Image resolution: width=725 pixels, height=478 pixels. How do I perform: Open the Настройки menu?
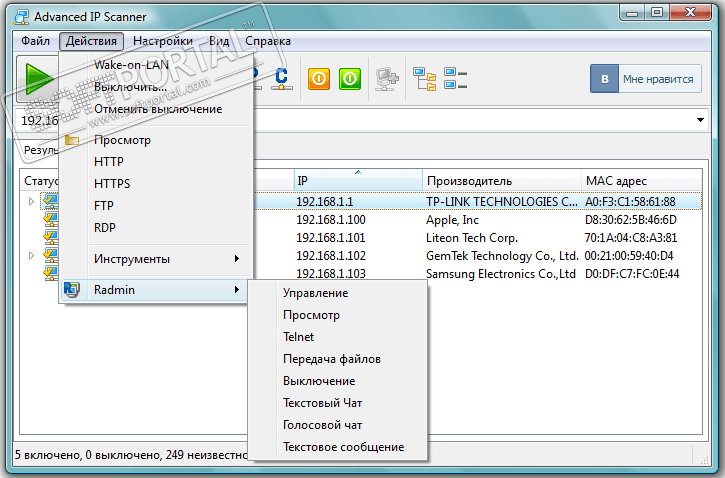pos(163,41)
